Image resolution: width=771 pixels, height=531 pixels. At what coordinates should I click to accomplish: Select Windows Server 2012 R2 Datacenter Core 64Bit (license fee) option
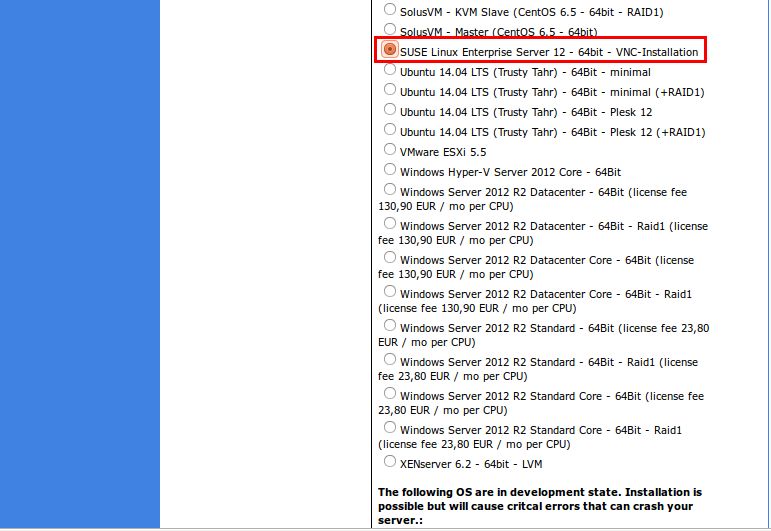389,258
